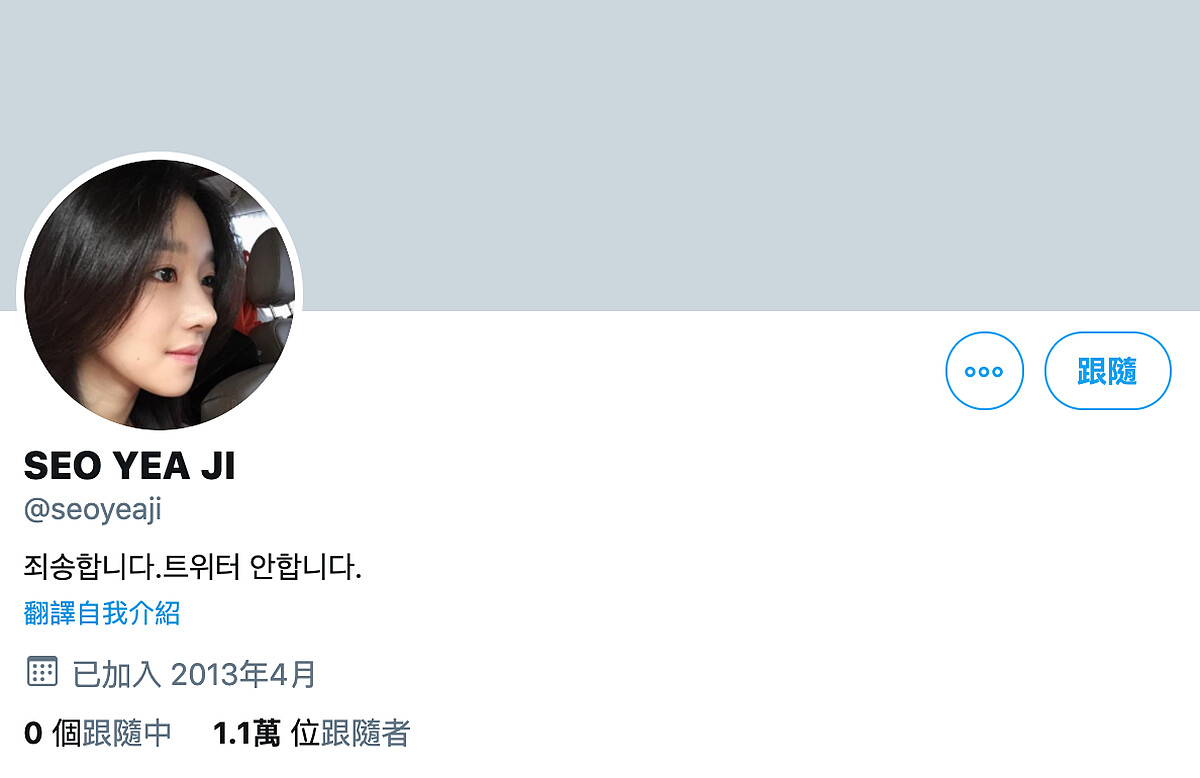The height and width of the screenshot is (778, 1200).
Task: Open the three-dot more options menu
Action: (x=984, y=371)
